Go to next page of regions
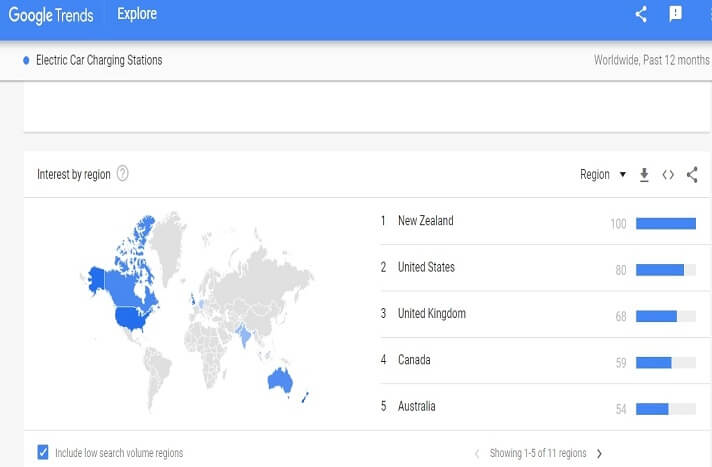The width and height of the screenshot is (712, 467). (599, 454)
